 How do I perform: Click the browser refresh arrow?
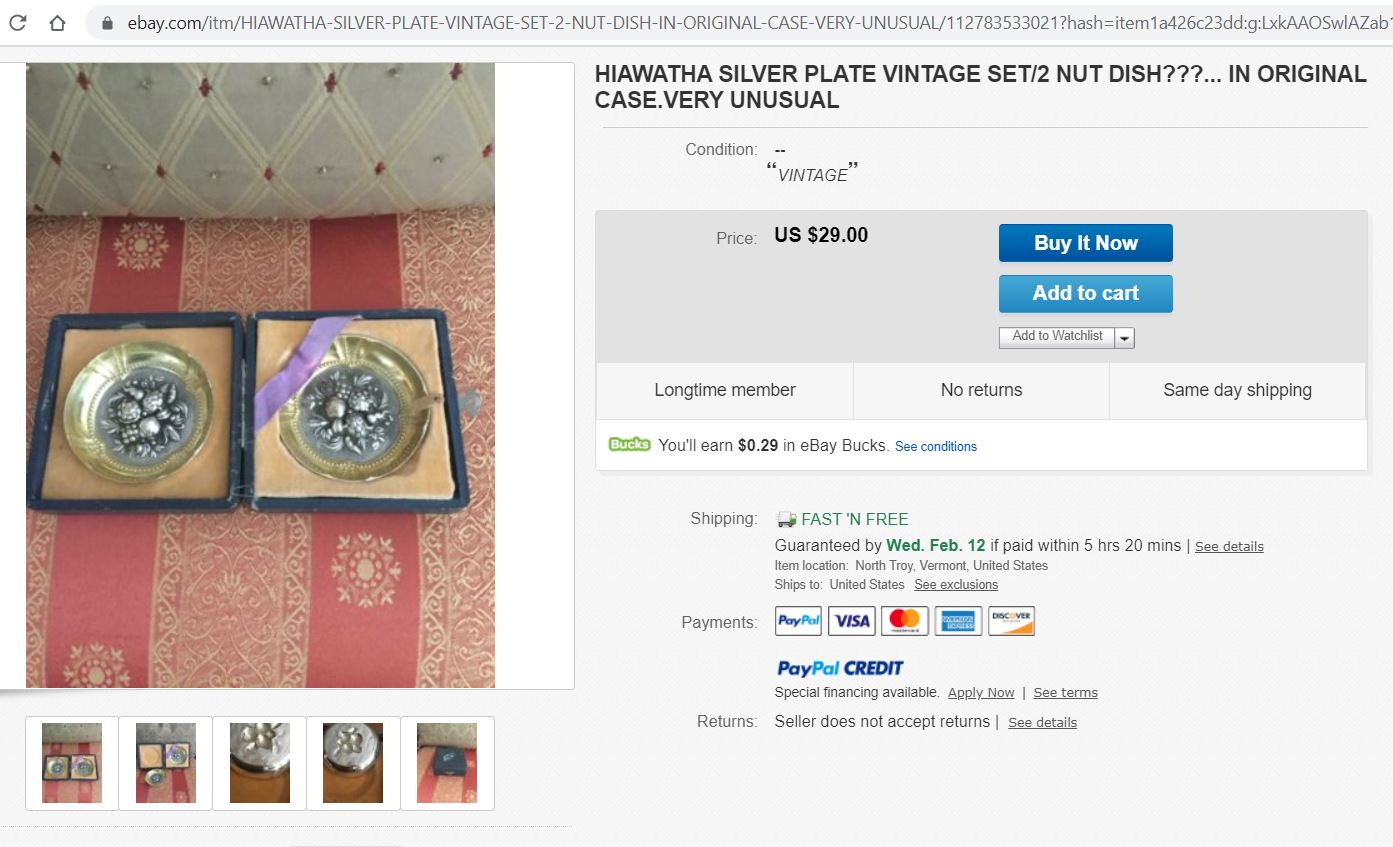point(17,22)
